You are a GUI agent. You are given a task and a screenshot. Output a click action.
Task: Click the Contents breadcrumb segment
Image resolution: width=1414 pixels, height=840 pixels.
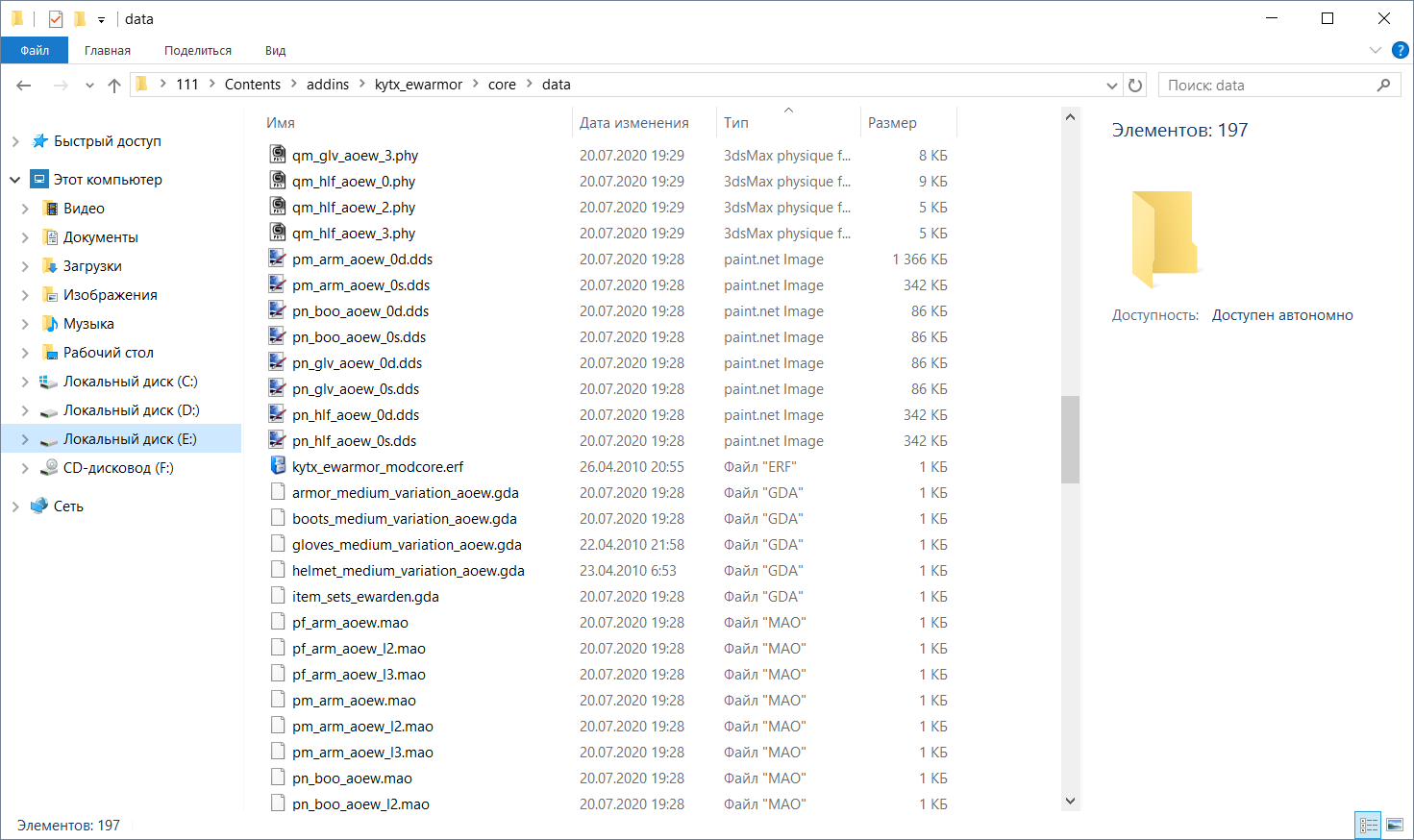pos(253,85)
